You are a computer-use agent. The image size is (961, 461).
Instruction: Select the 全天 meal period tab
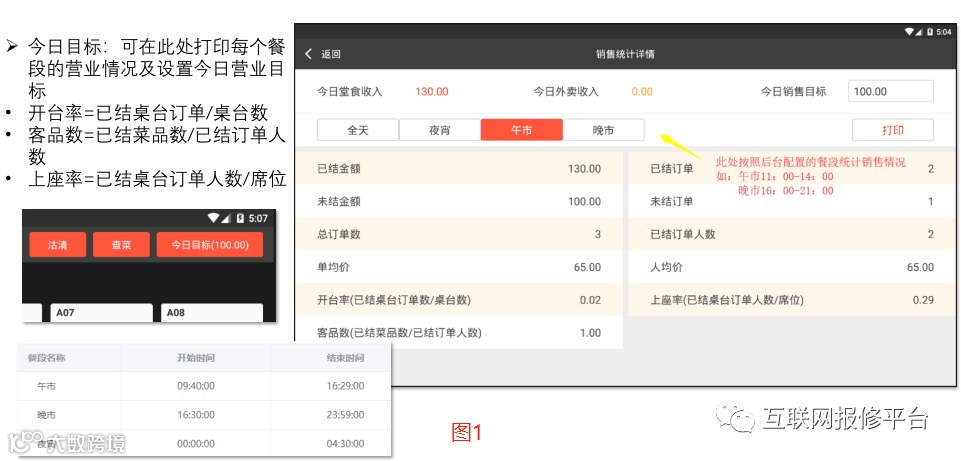pyautogui.click(x=358, y=130)
